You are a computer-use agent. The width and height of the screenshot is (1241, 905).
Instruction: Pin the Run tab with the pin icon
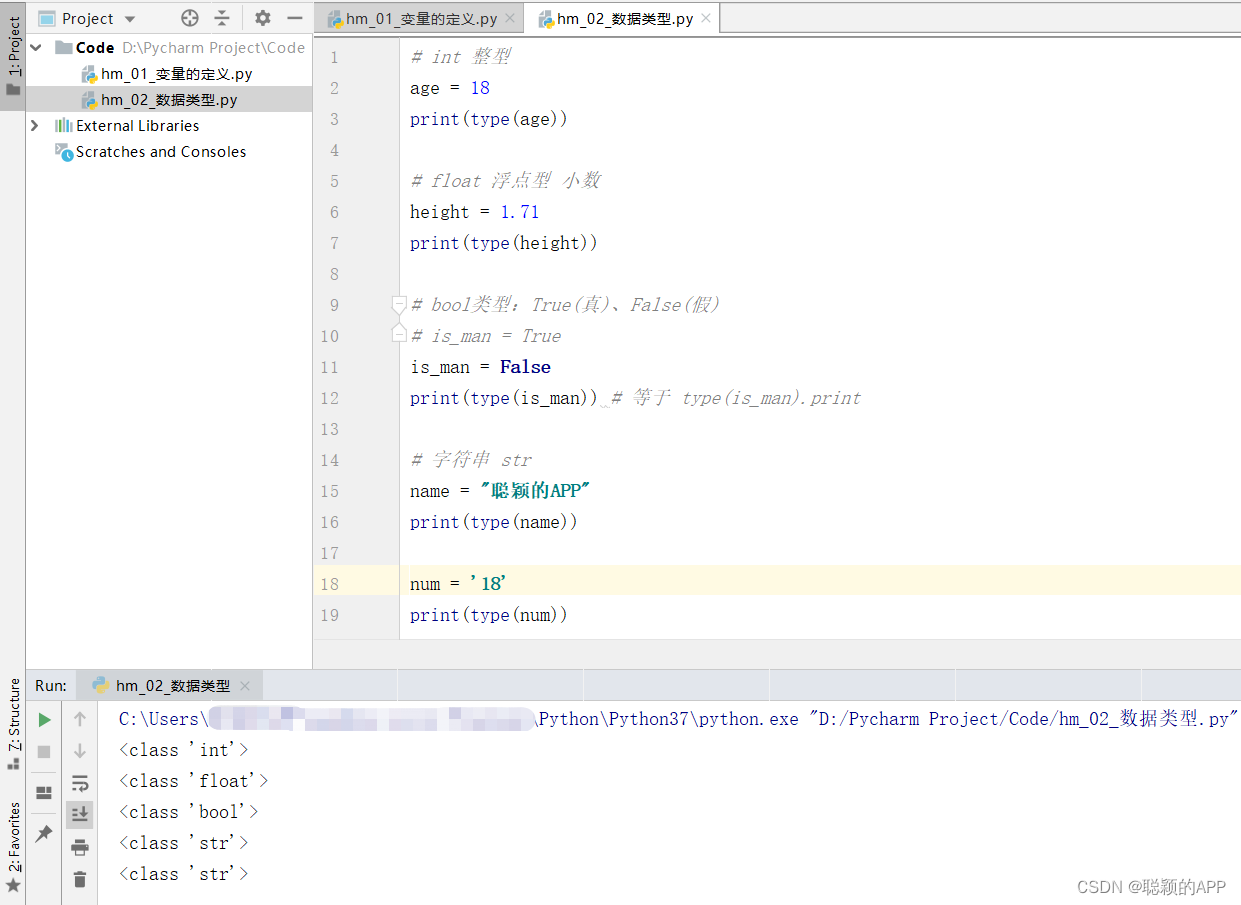click(x=44, y=832)
